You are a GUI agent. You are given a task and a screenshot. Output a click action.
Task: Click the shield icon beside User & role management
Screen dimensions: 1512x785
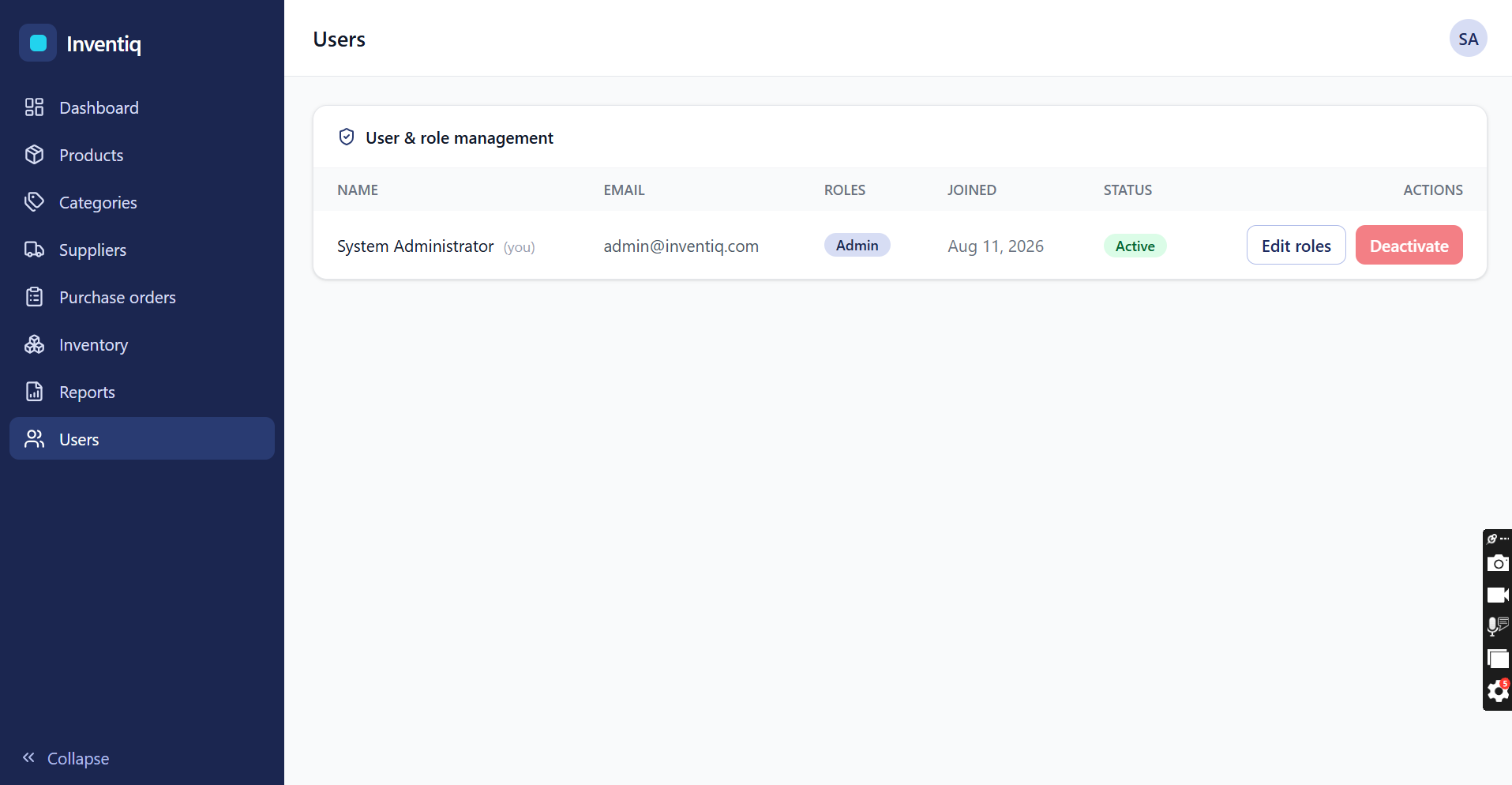[347, 137]
